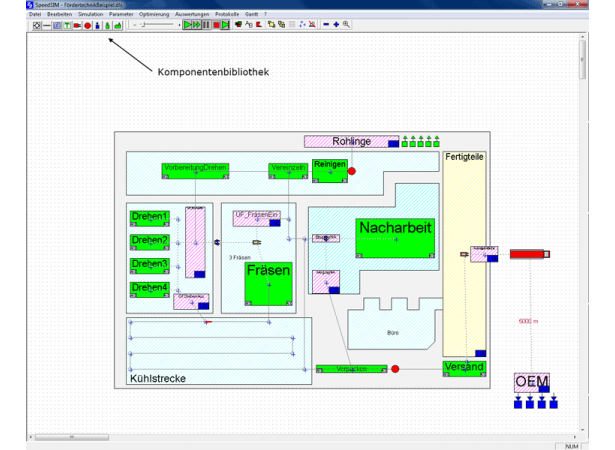615x450 pixels.
Task: Zoom out with the blue minus icon
Action: (326, 24)
